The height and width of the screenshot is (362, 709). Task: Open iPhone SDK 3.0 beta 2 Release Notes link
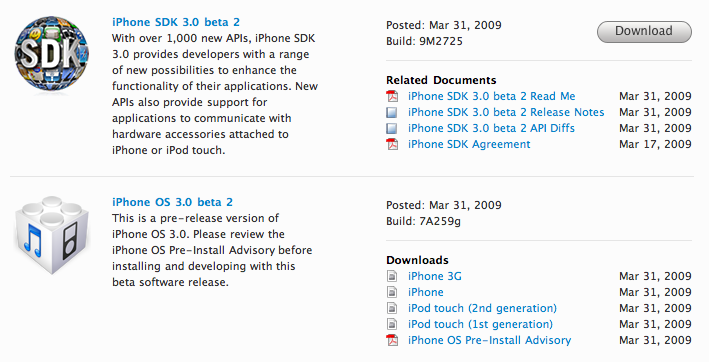[506, 112]
